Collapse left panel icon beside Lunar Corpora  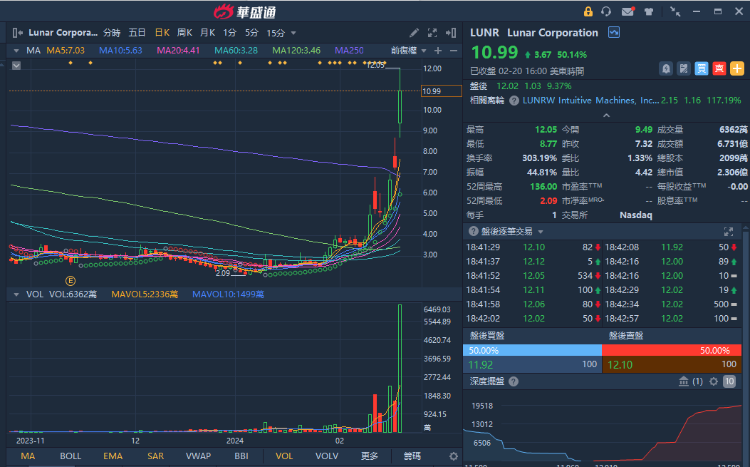pos(18,33)
